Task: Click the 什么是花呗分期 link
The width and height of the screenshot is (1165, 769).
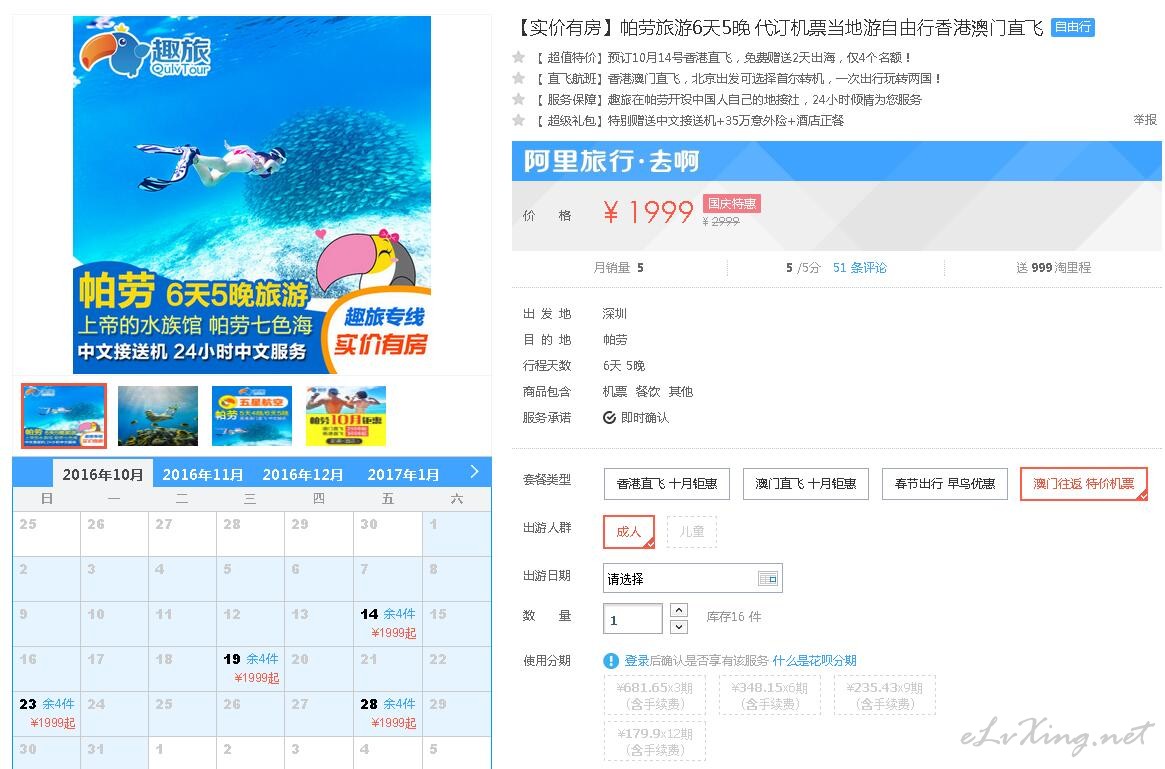Action: pos(814,661)
